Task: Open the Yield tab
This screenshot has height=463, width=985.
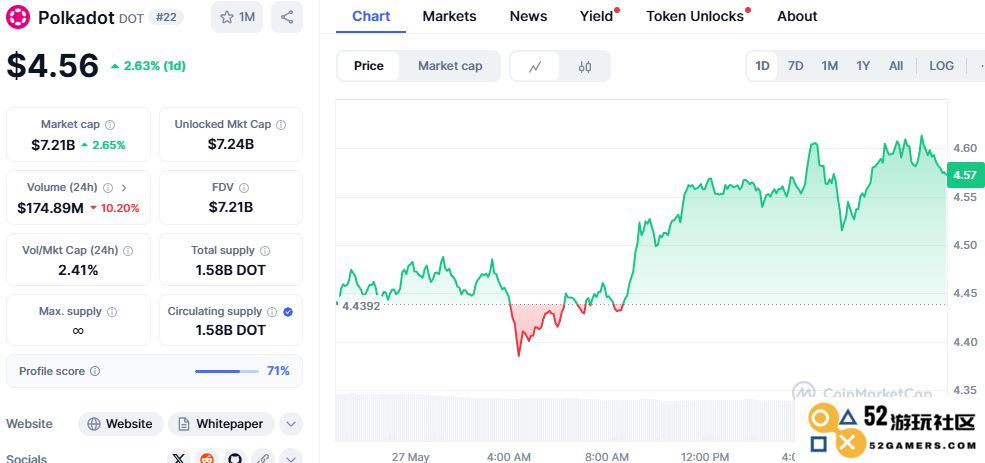Action: point(597,16)
